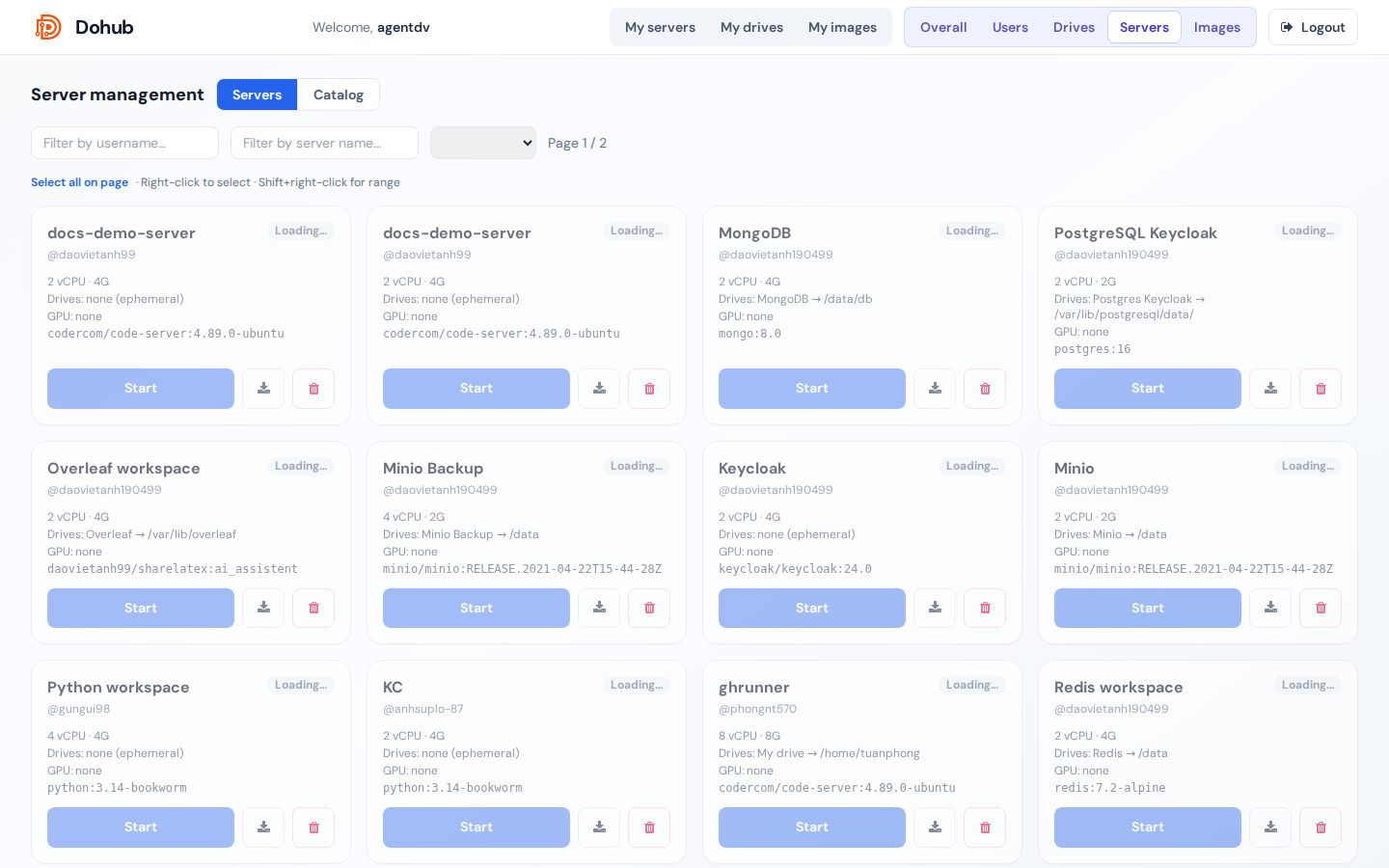Click the Logout button
Viewport: 1389px width, 868px height.
click(x=1313, y=27)
